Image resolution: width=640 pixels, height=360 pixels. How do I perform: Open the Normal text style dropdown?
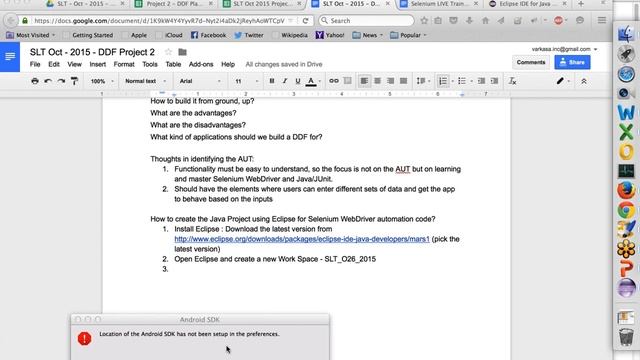pos(145,81)
